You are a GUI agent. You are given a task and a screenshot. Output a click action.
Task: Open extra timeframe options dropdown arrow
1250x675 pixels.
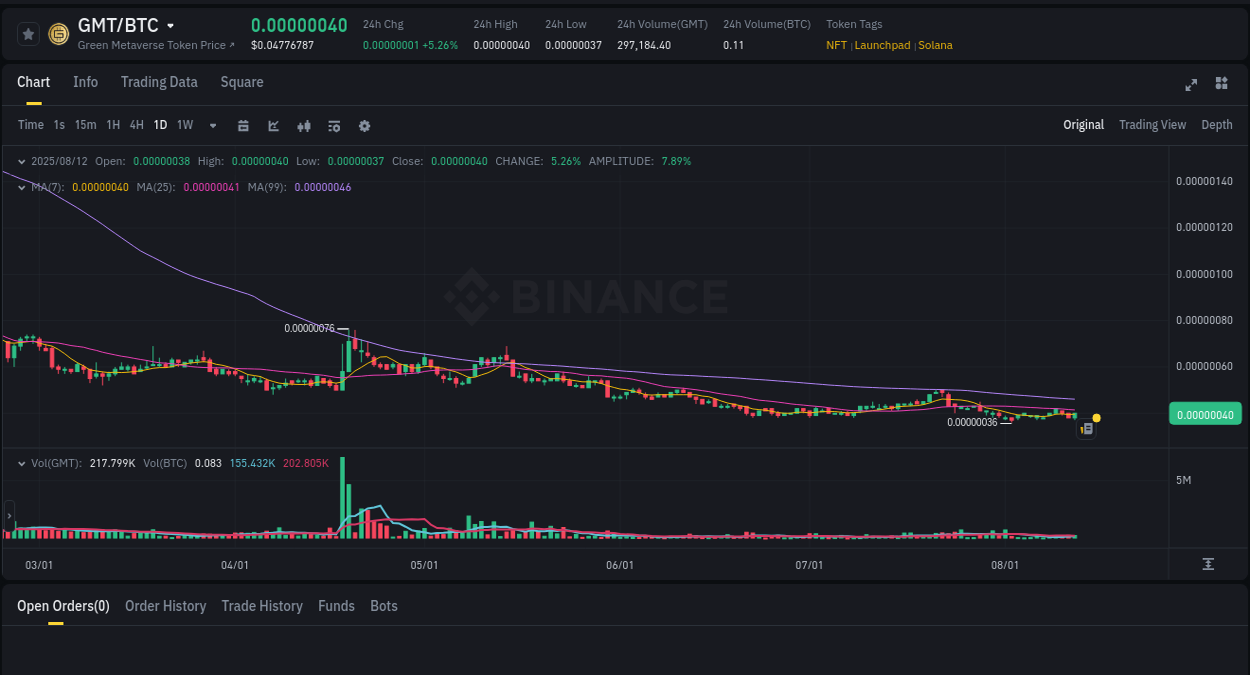212,125
